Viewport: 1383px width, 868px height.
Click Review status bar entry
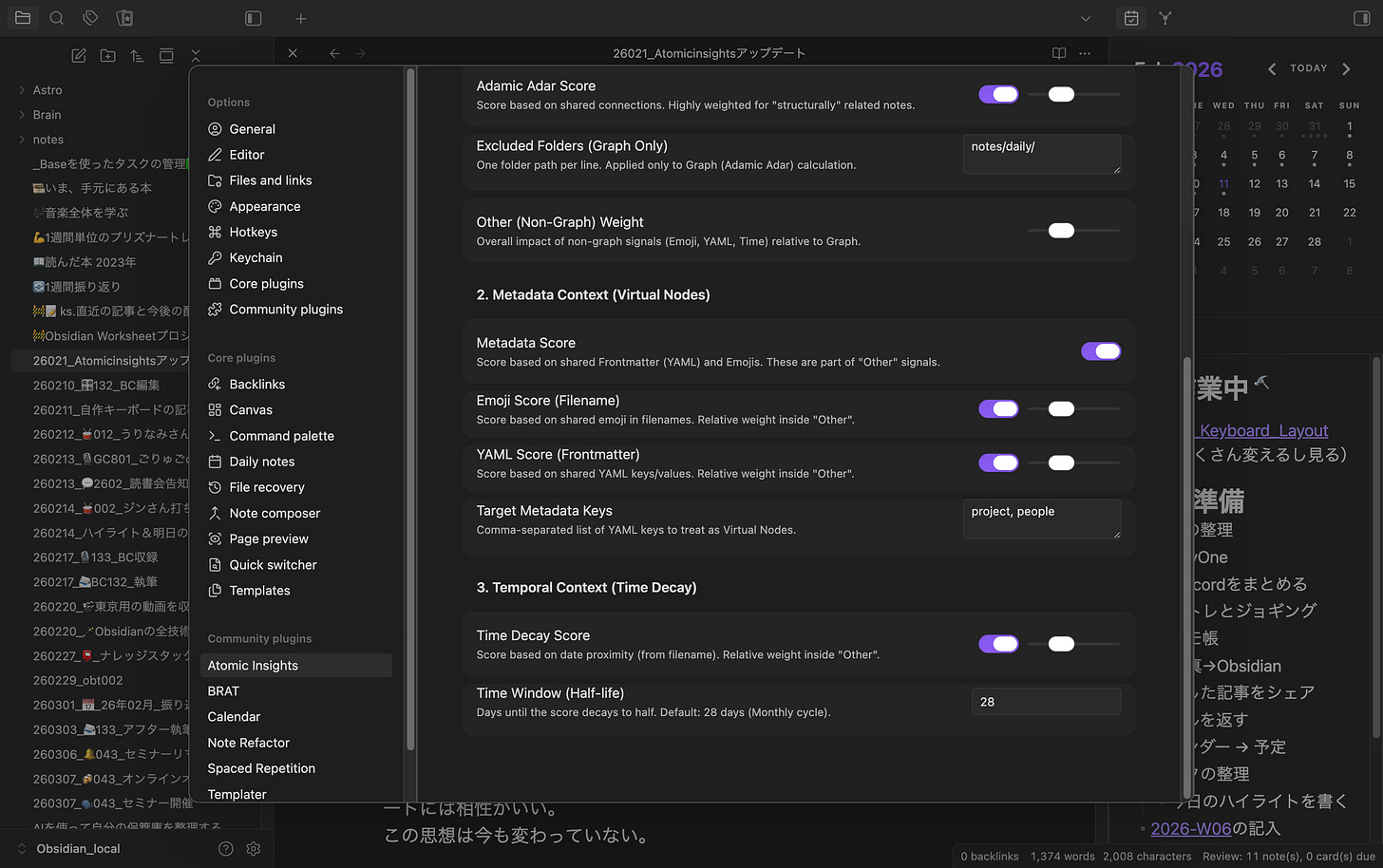(1289, 857)
